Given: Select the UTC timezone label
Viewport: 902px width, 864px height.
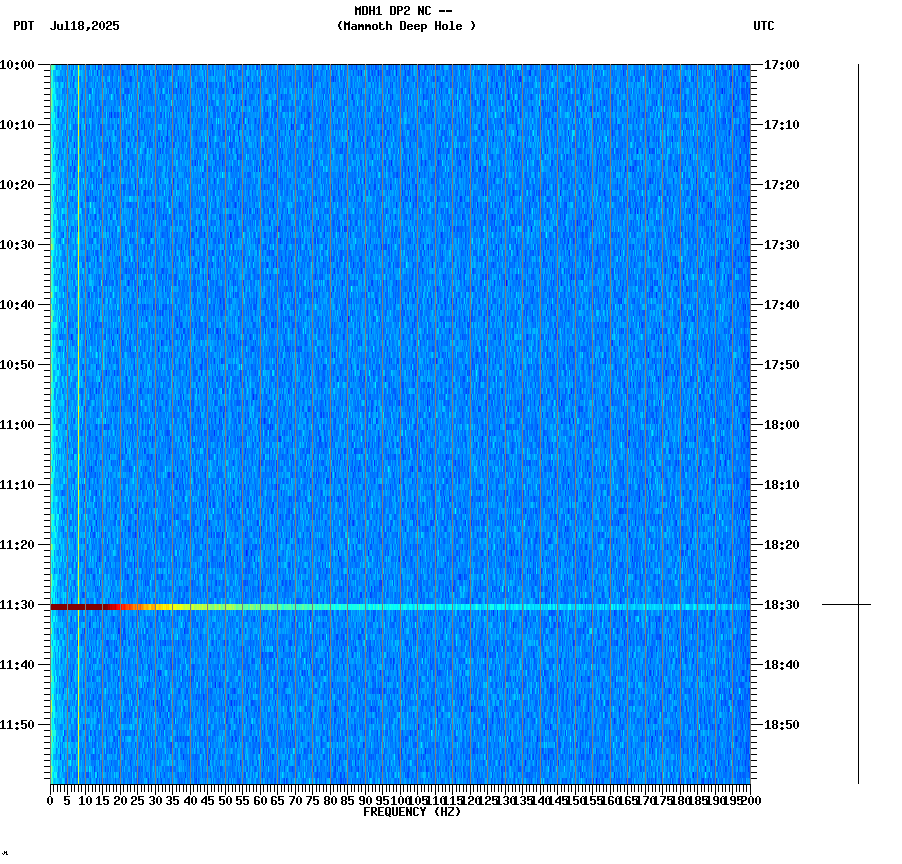Looking at the screenshot, I should click(764, 27).
